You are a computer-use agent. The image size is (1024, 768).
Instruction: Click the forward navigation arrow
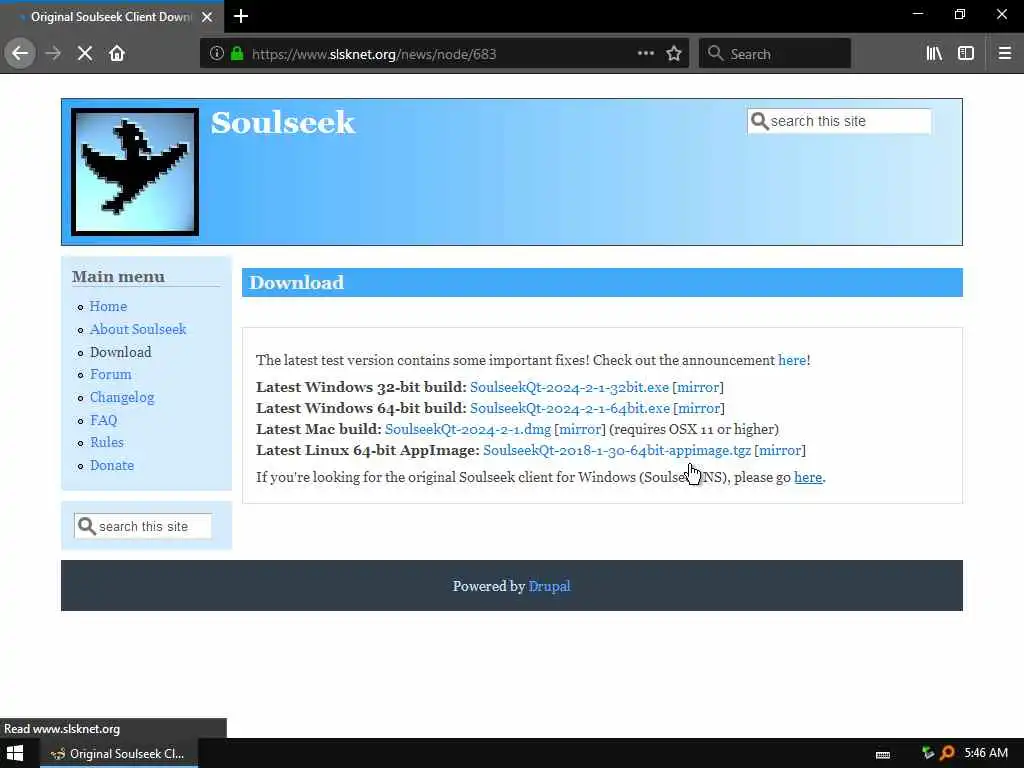click(53, 54)
